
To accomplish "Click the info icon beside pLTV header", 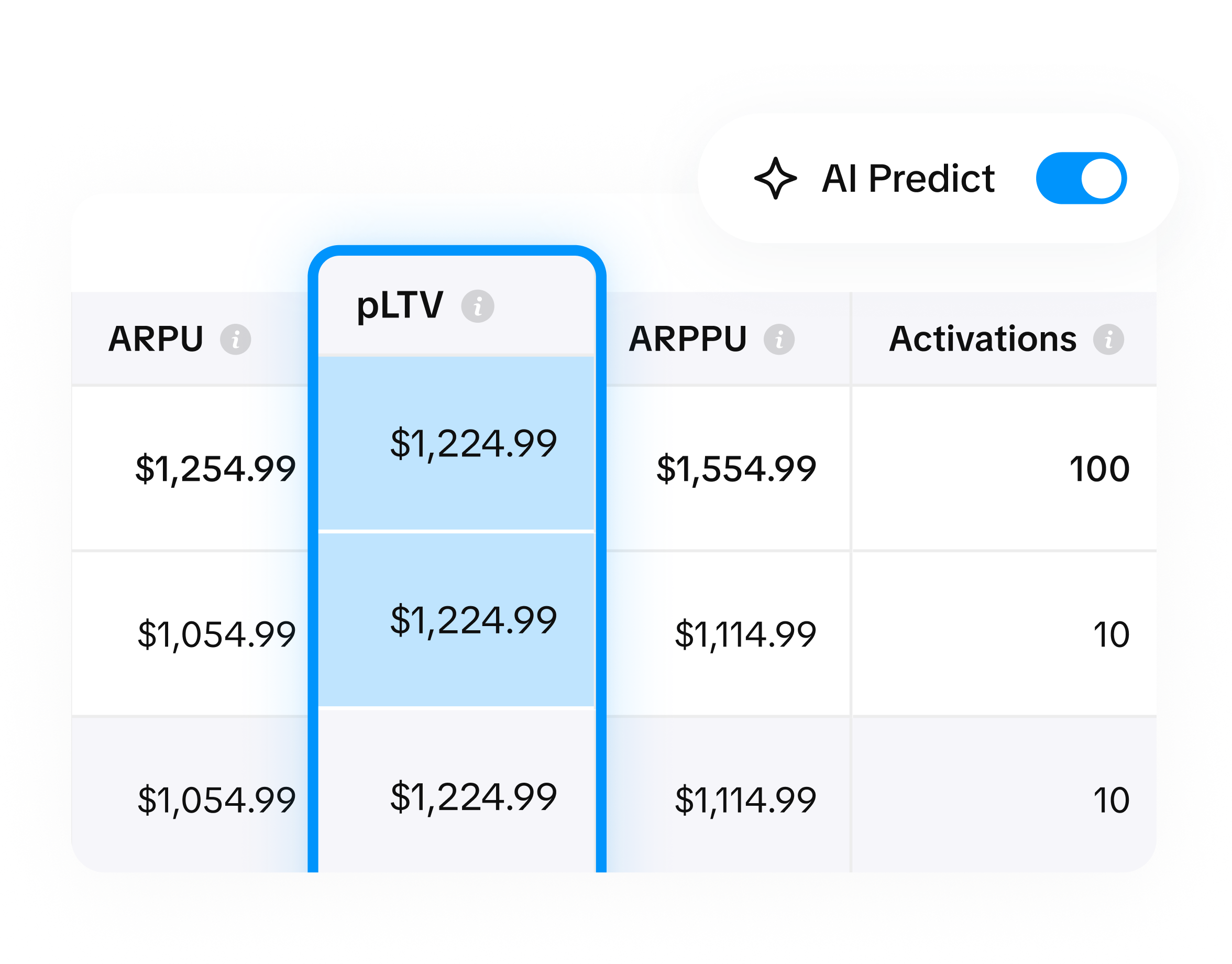I will pos(477,305).
